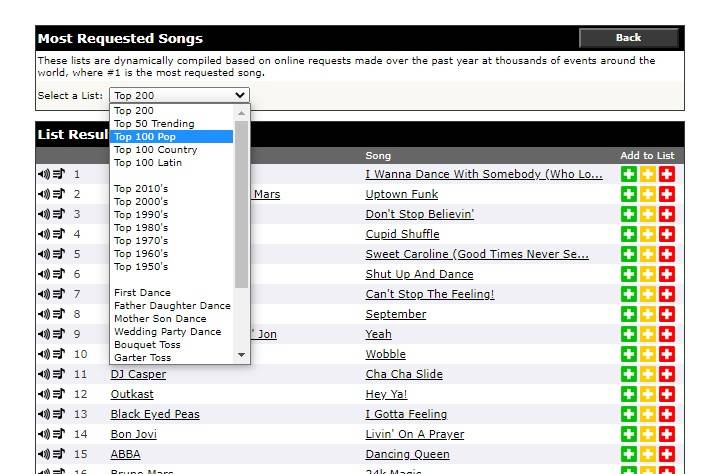Viewport: 711px width, 474px height.
Task: Choose Bouquet Toss option
Action: click(x=171, y=345)
